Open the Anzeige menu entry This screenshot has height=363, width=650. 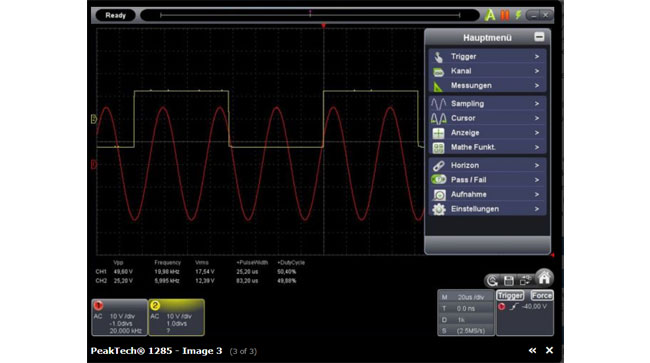pos(488,133)
